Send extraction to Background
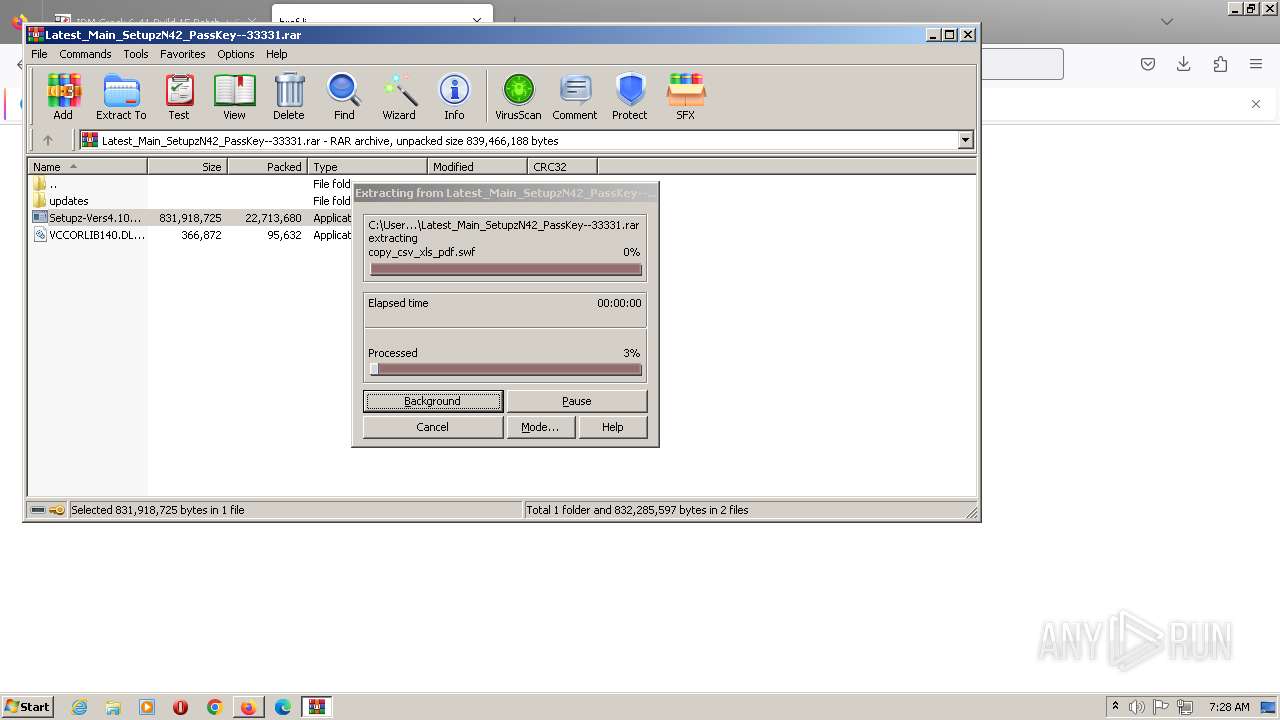The image size is (1280, 720). pyautogui.click(x=433, y=401)
